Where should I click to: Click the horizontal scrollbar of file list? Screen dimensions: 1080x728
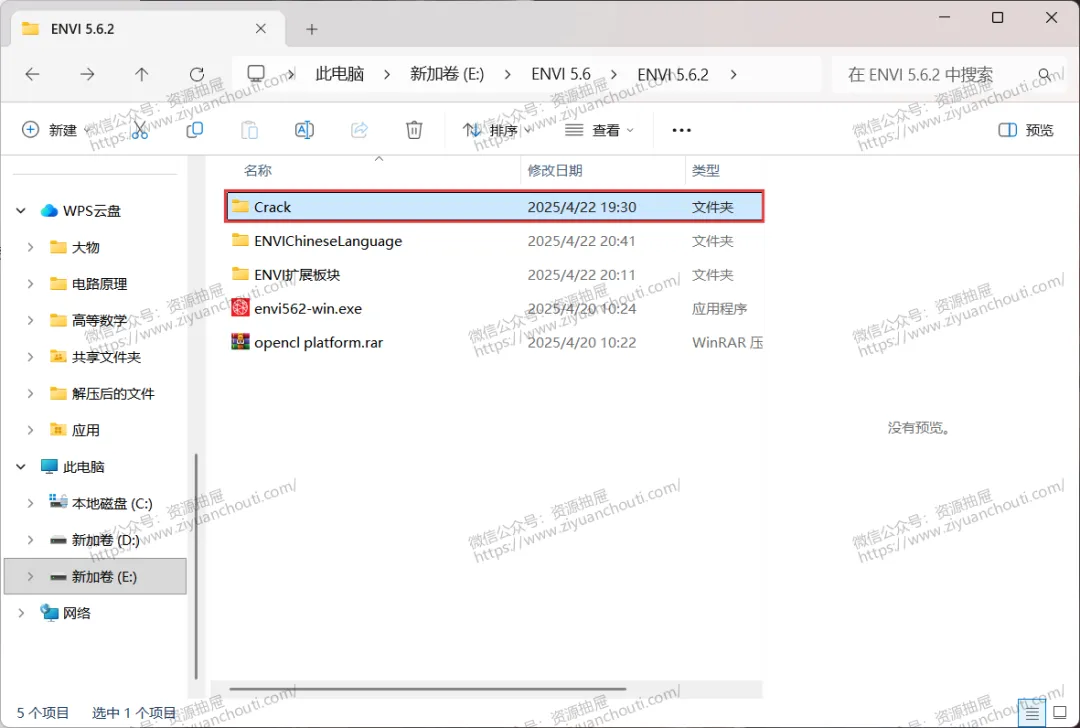(x=427, y=688)
